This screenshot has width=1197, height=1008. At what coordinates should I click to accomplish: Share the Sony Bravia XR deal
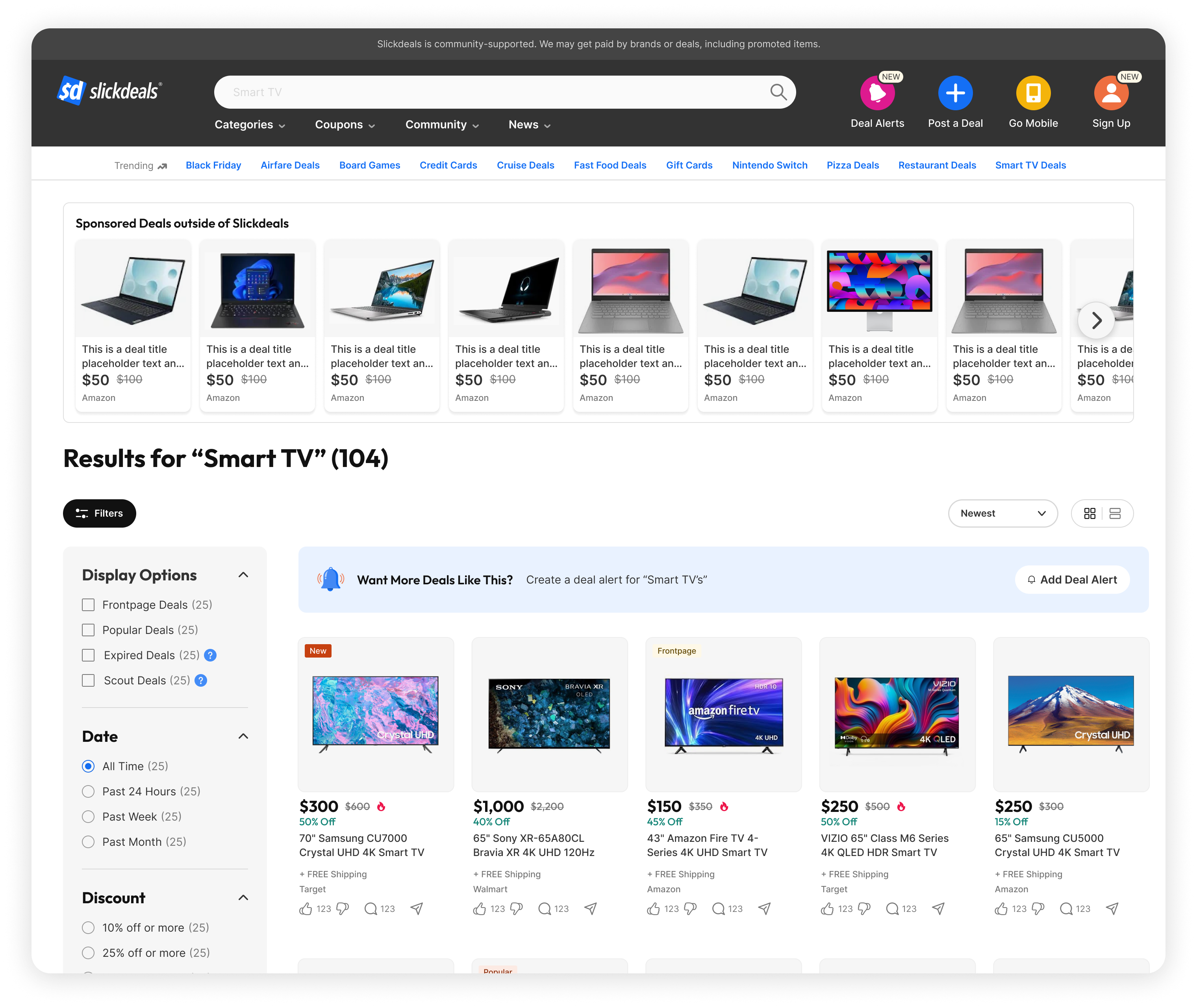[x=591, y=908]
